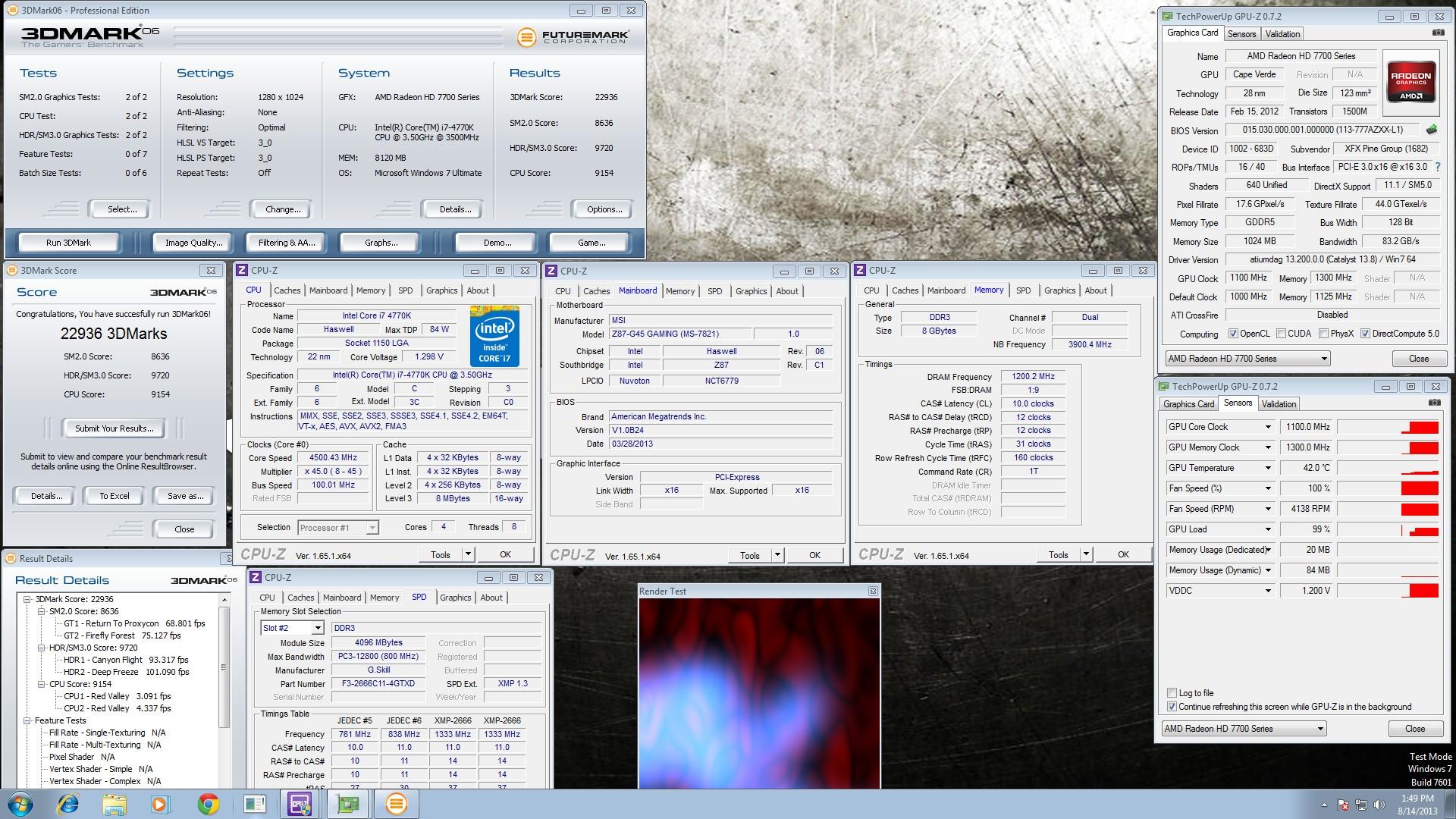This screenshot has height=819, width=1456.
Task: Click the network tray icon
Action: pos(1361,805)
